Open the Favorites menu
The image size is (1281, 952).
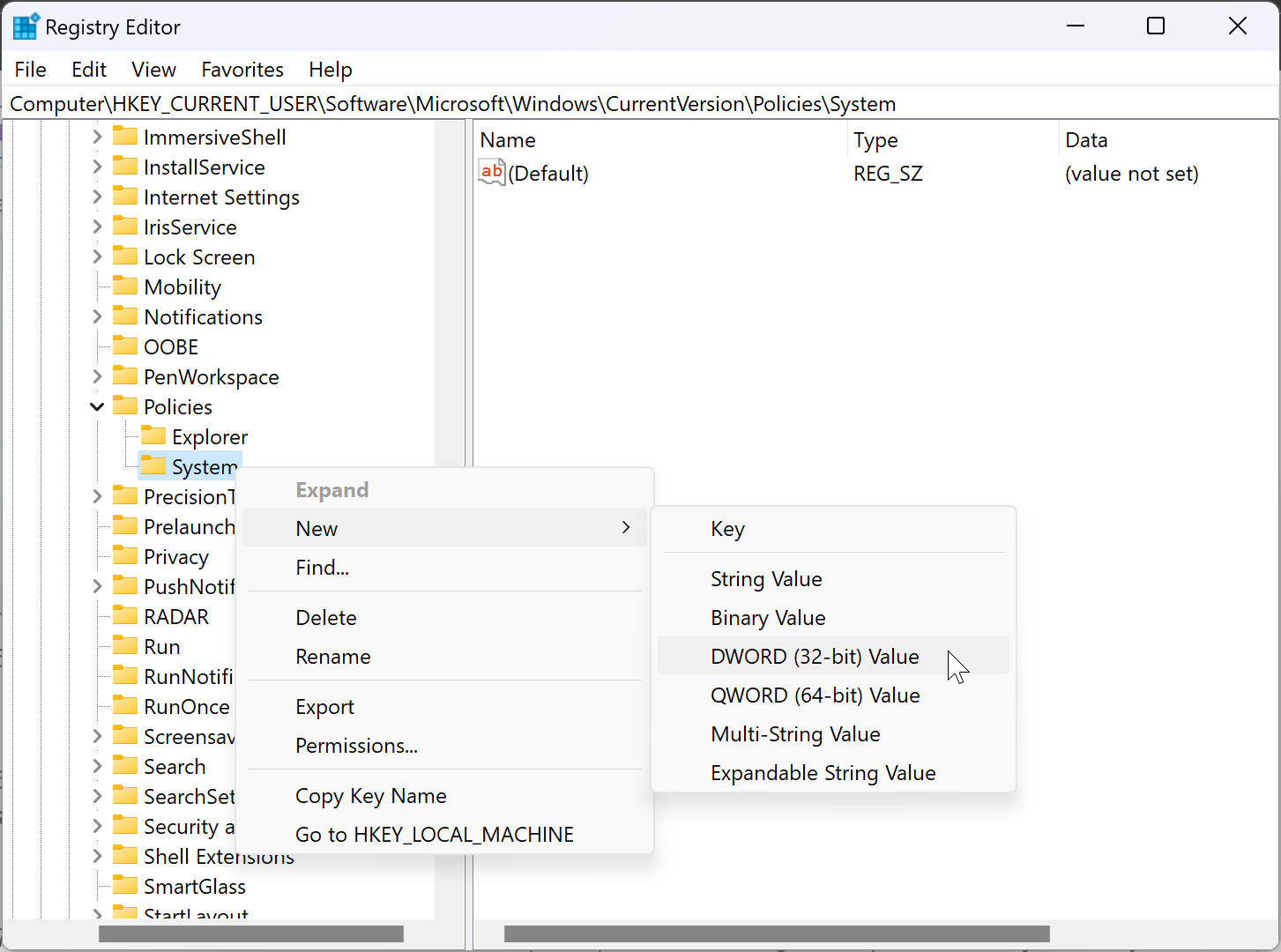click(x=242, y=69)
